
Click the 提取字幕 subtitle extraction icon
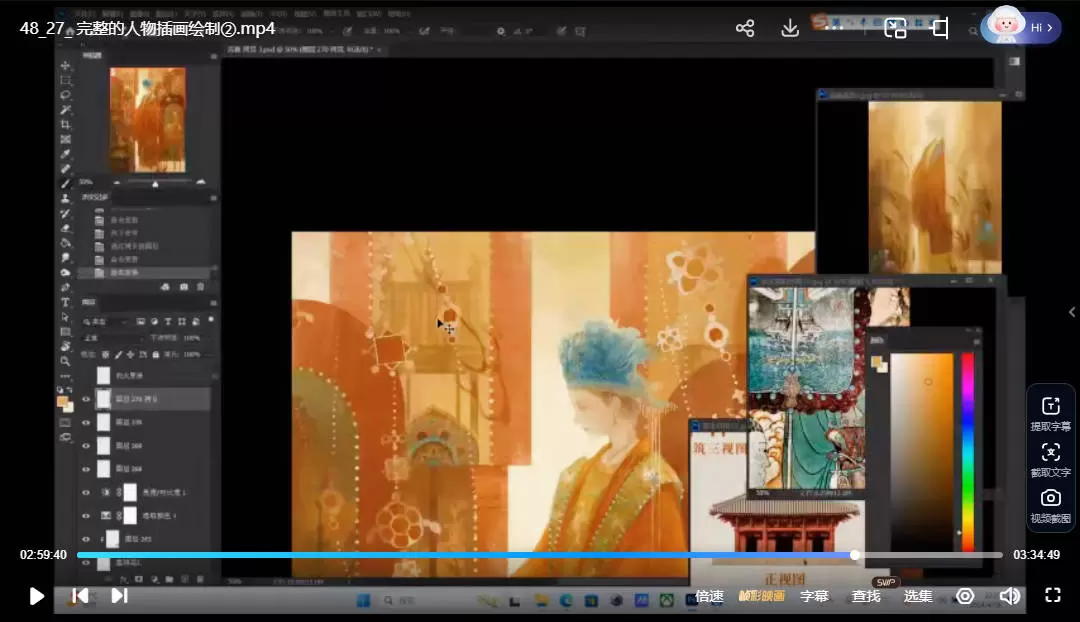click(x=1050, y=406)
